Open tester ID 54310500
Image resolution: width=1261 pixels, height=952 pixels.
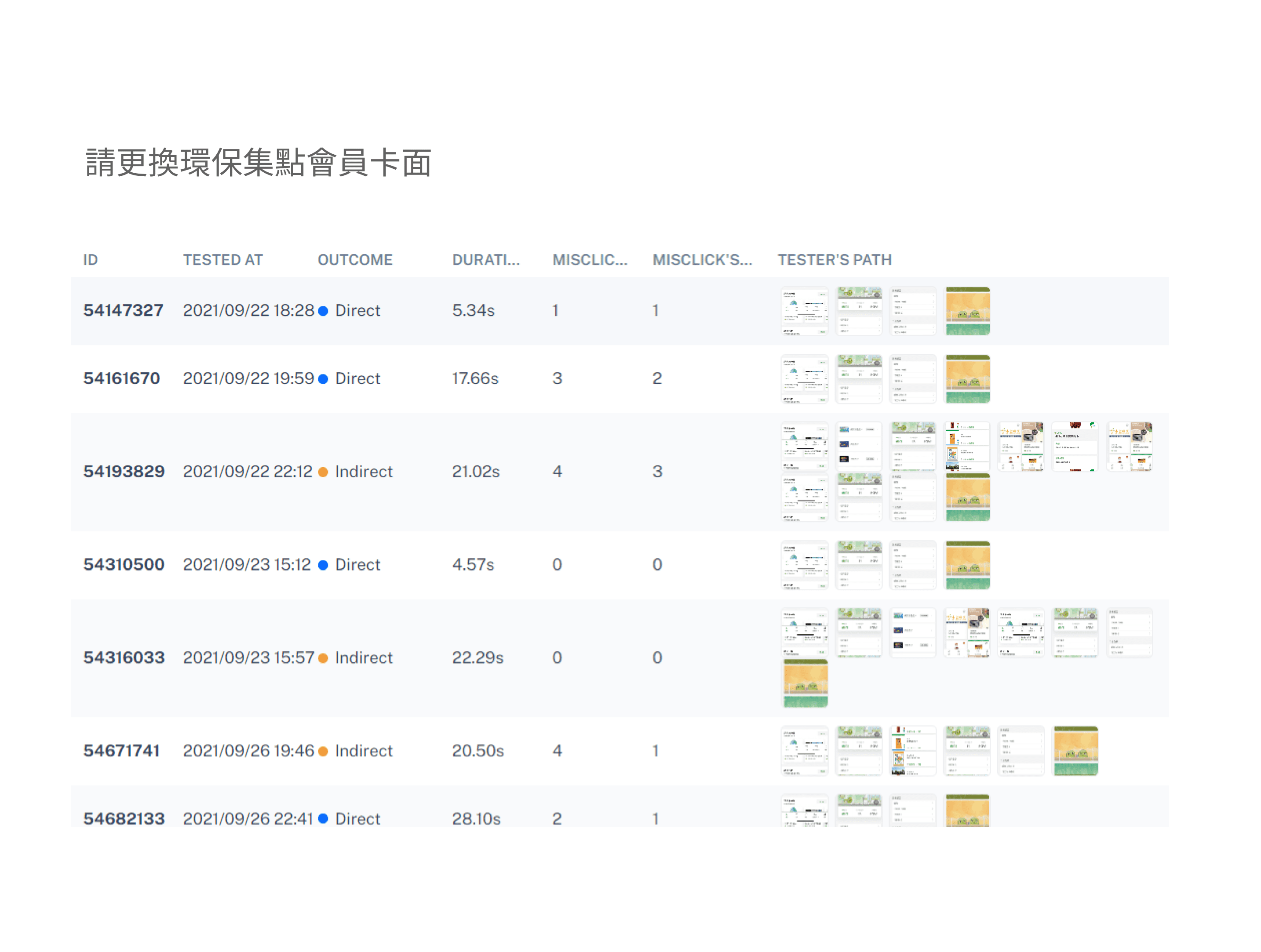point(124,565)
